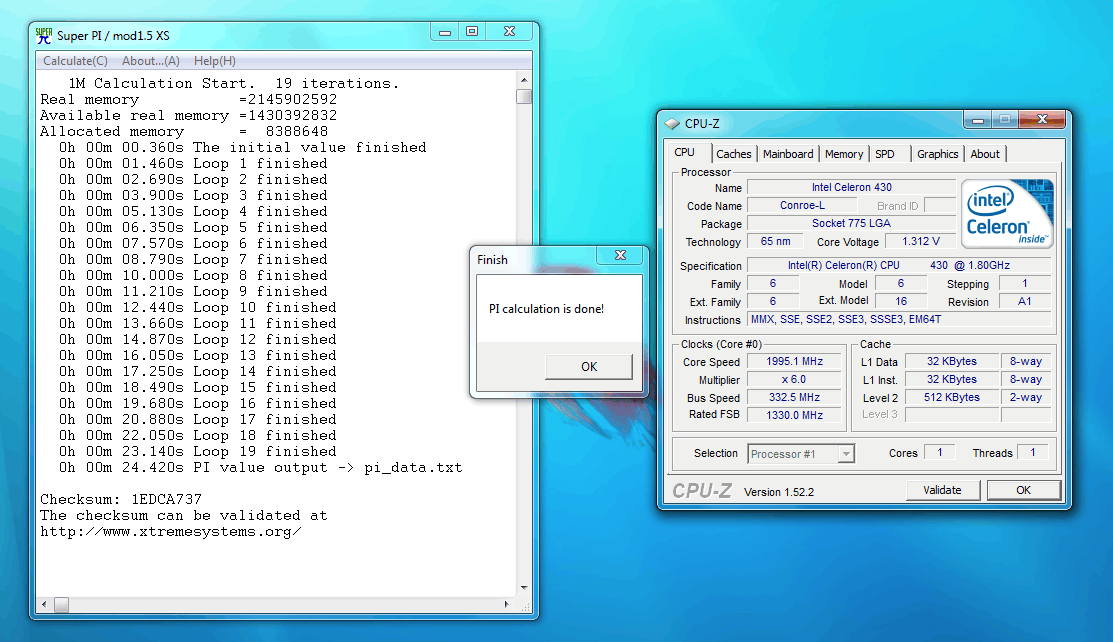Click the Super PI horizontal scrollbar left arrow

pos(44,604)
